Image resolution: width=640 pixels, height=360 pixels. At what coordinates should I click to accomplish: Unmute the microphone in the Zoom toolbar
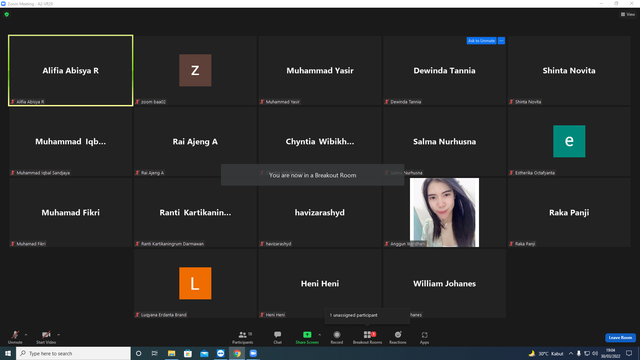click(x=15, y=337)
